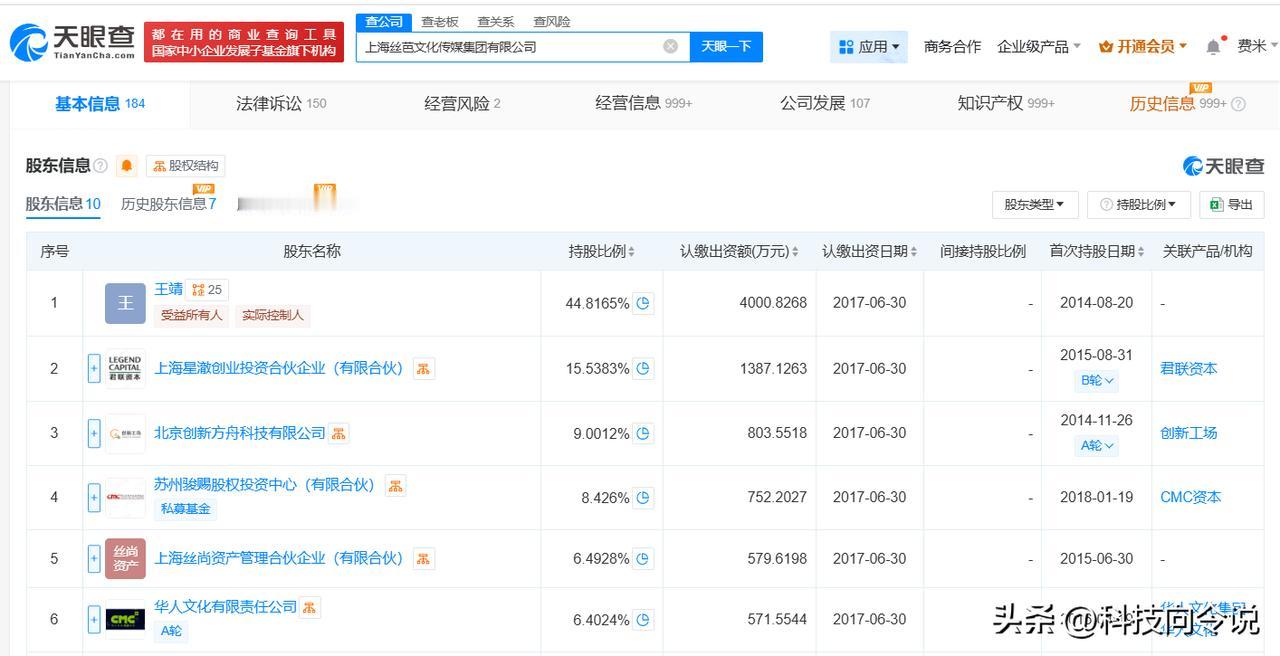Click the 创新工场 logo thumbnail
The width and height of the screenshot is (1280, 656).
pos(125,433)
